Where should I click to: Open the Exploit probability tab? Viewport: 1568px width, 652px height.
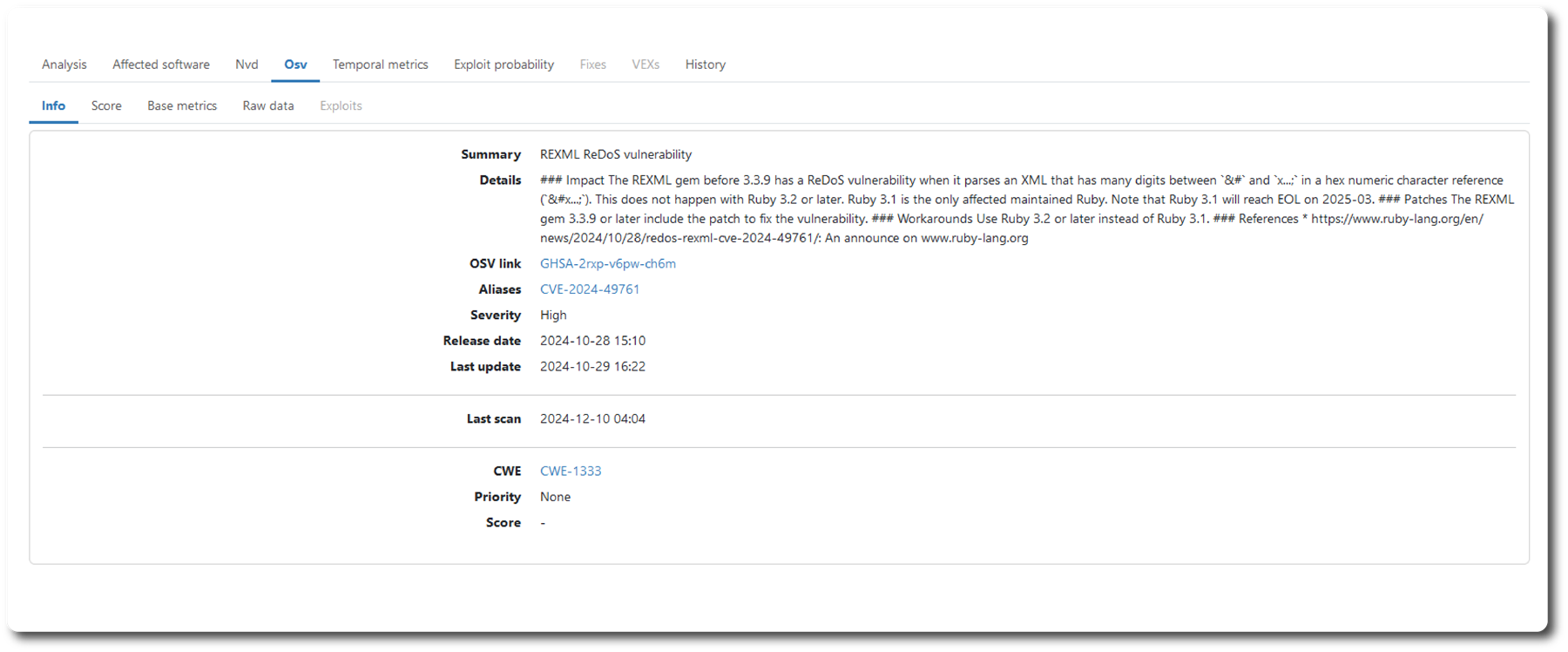click(x=504, y=65)
